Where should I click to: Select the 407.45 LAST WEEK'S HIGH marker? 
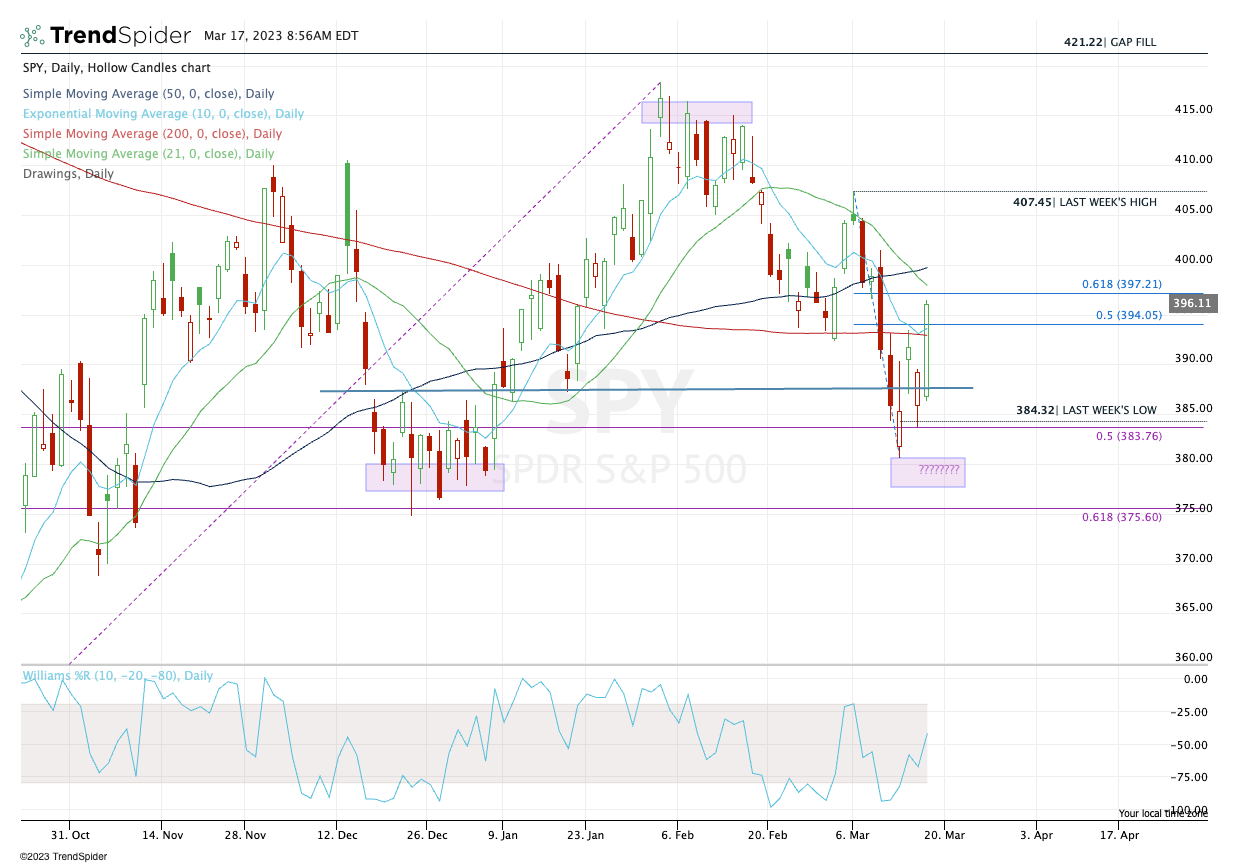tap(1083, 201)
